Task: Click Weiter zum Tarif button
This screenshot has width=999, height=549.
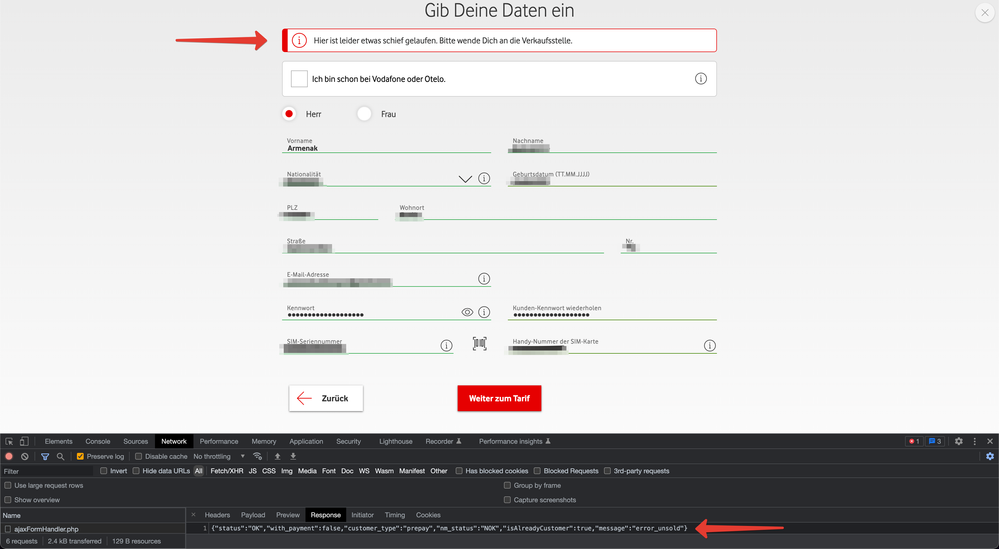Action: pyautogui.click(x=500, y=398)
